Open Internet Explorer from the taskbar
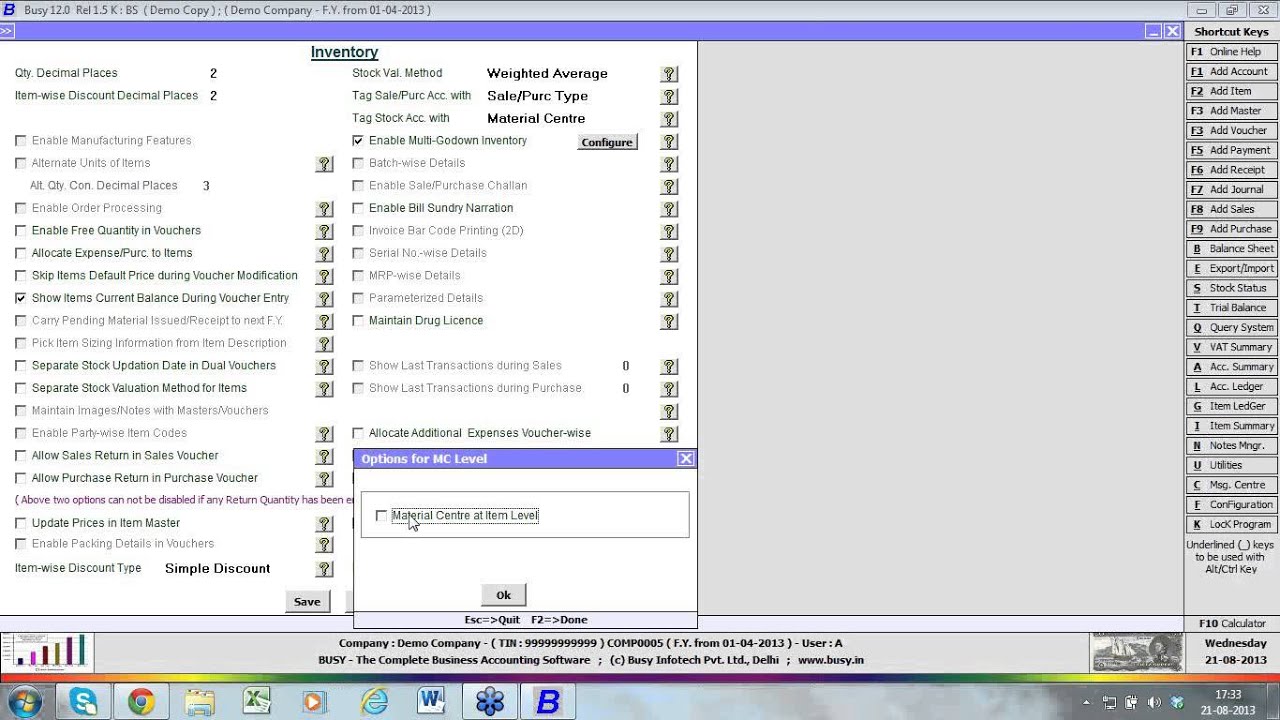The width and height of the screenshot is (1280, 720). (374, 702)
